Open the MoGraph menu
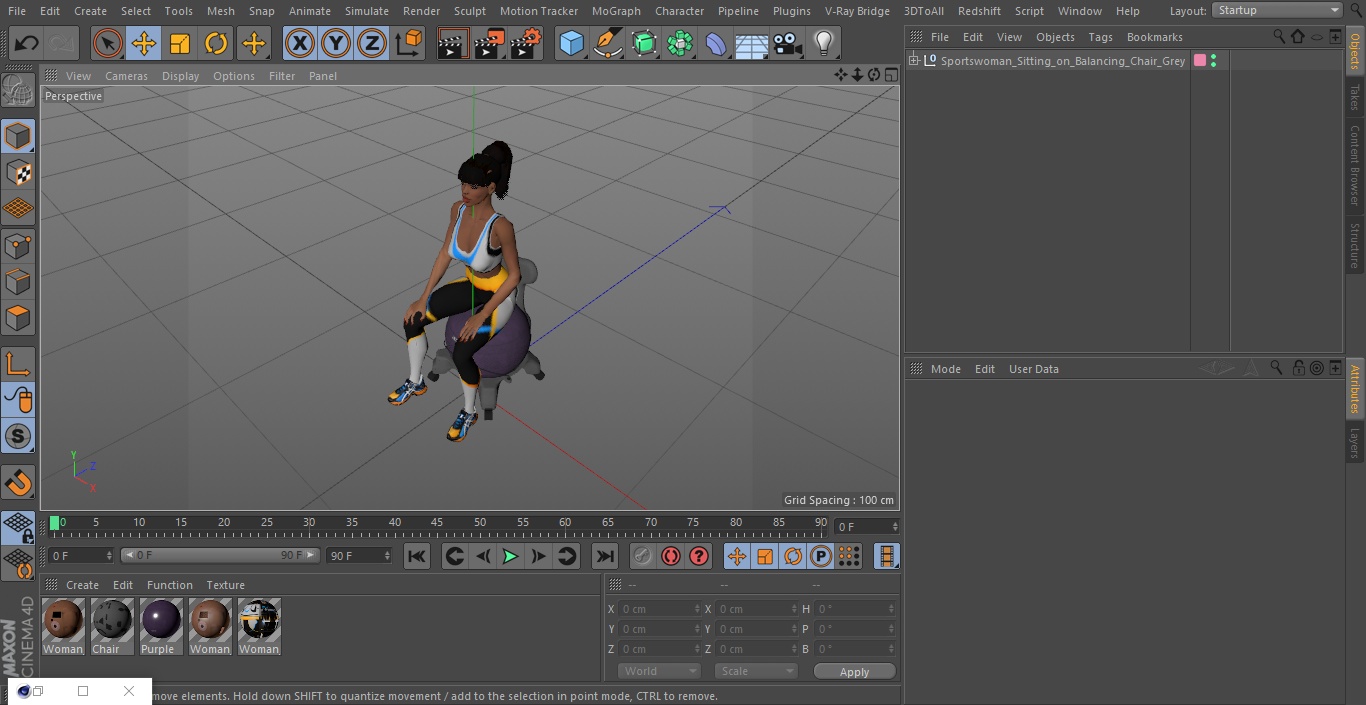1366x705 pixels. tap(616, 11)
